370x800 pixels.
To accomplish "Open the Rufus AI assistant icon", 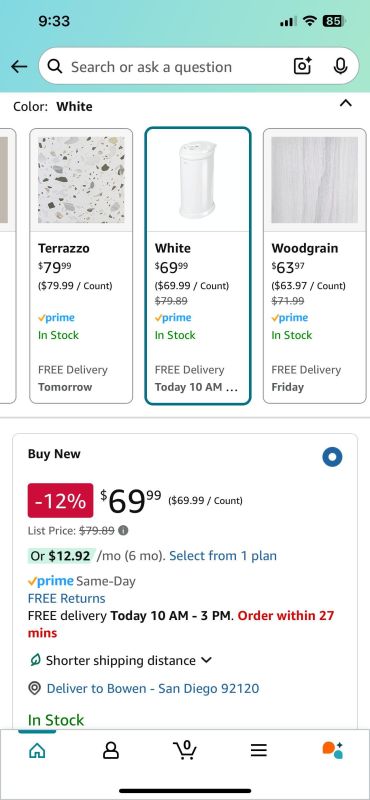I will 332,750.
